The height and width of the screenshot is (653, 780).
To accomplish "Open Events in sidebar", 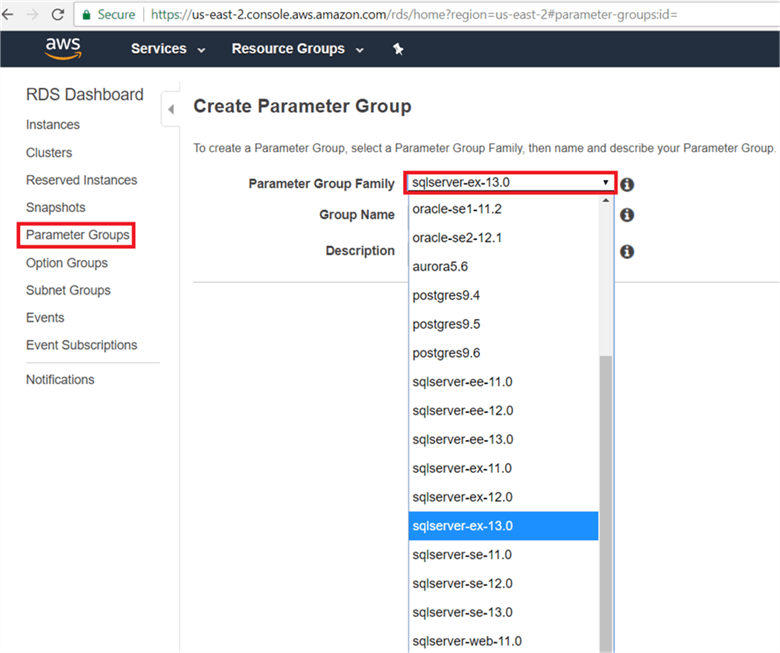I will (x=45, y=318).
